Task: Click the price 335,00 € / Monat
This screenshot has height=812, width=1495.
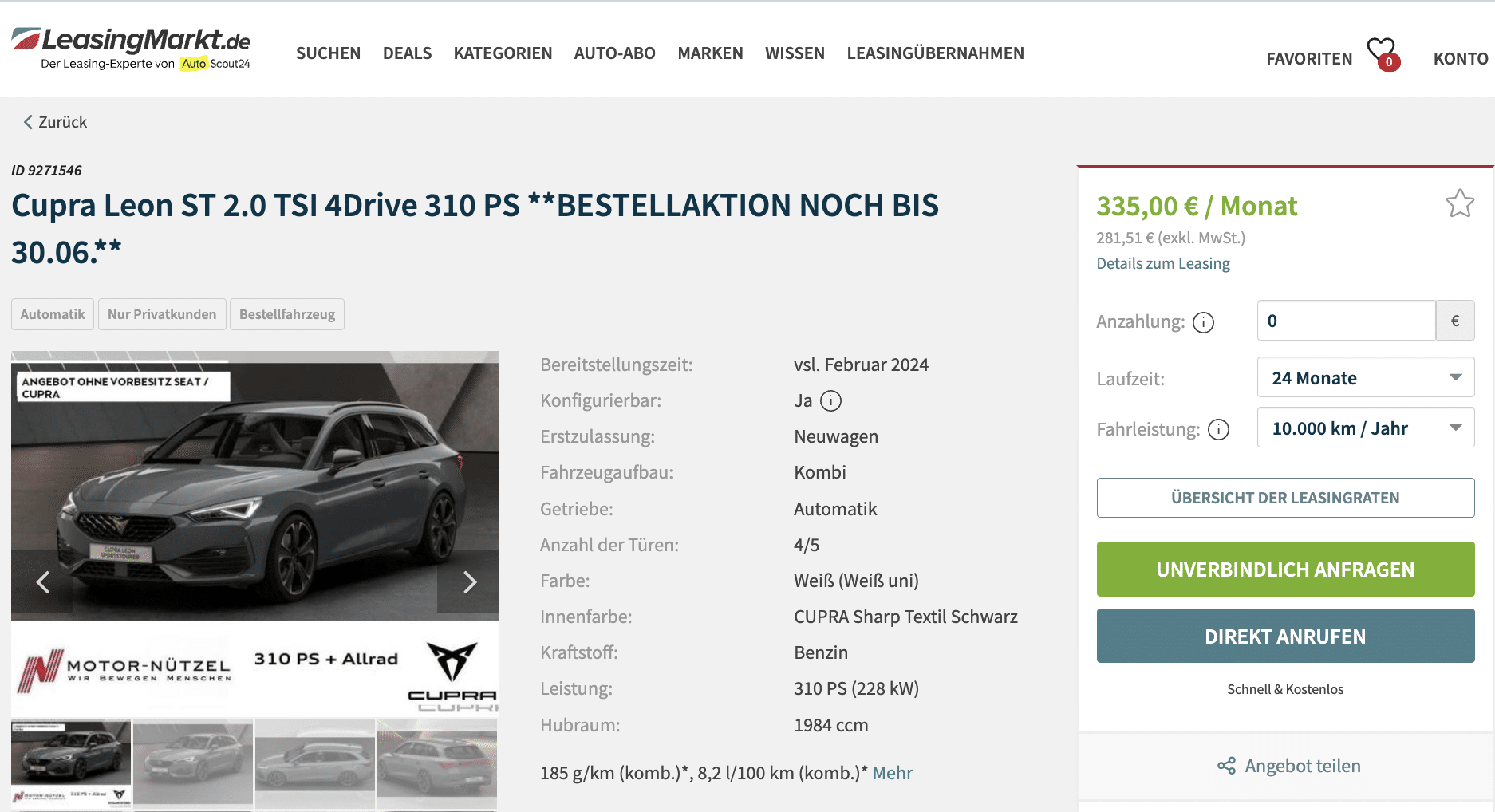Action: (1197, 207)
